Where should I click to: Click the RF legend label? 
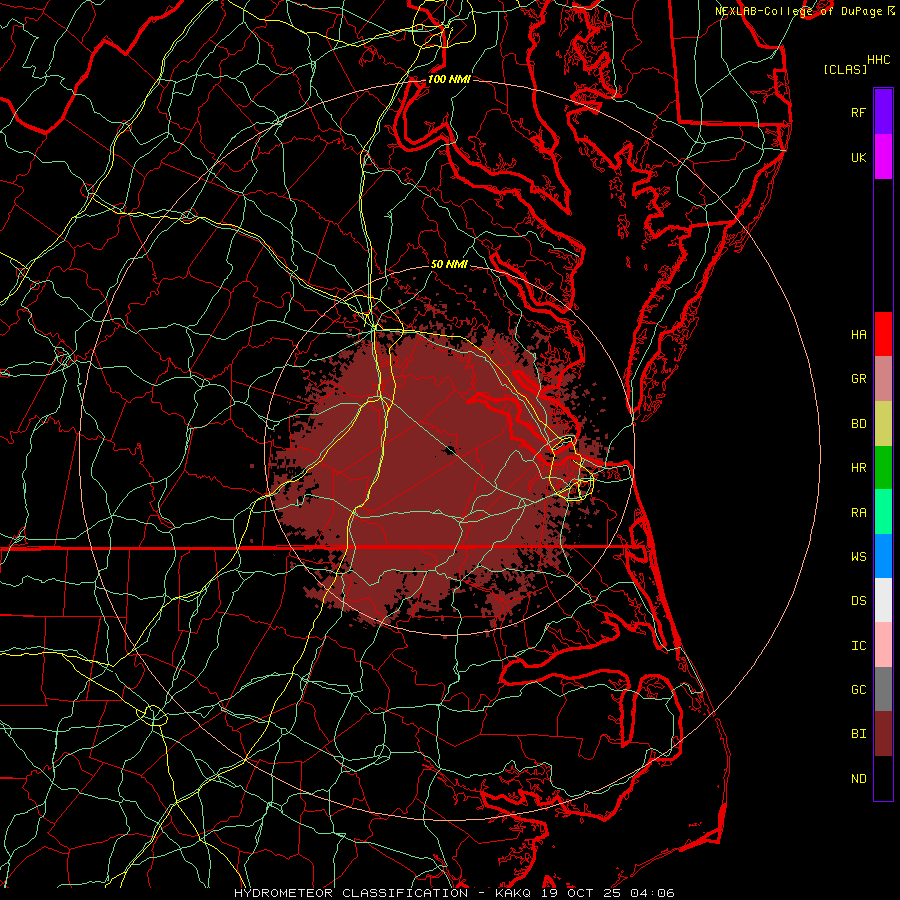click(859, 112)
